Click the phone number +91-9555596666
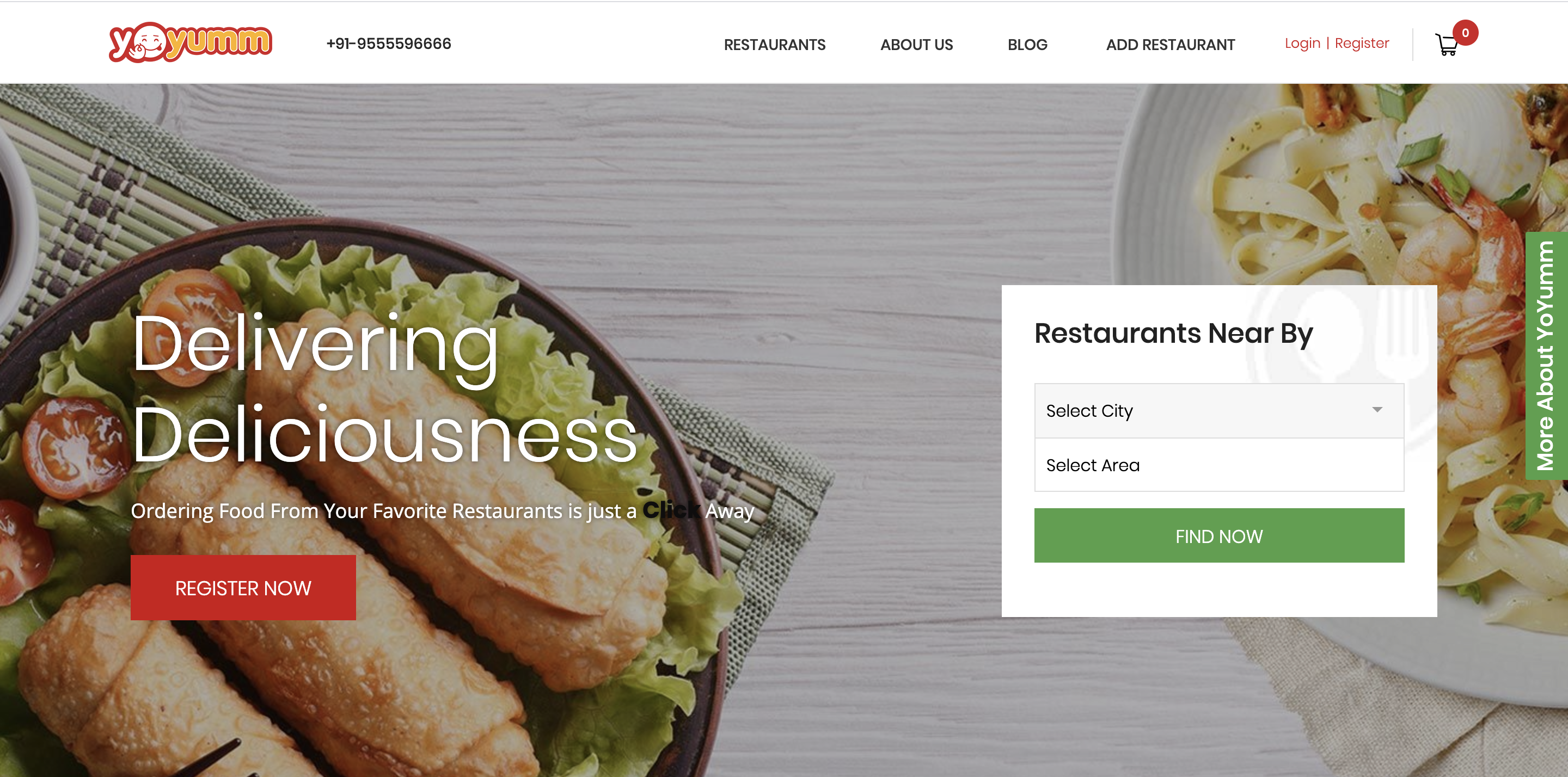1568x777 pixels. [x=388, y=44]
